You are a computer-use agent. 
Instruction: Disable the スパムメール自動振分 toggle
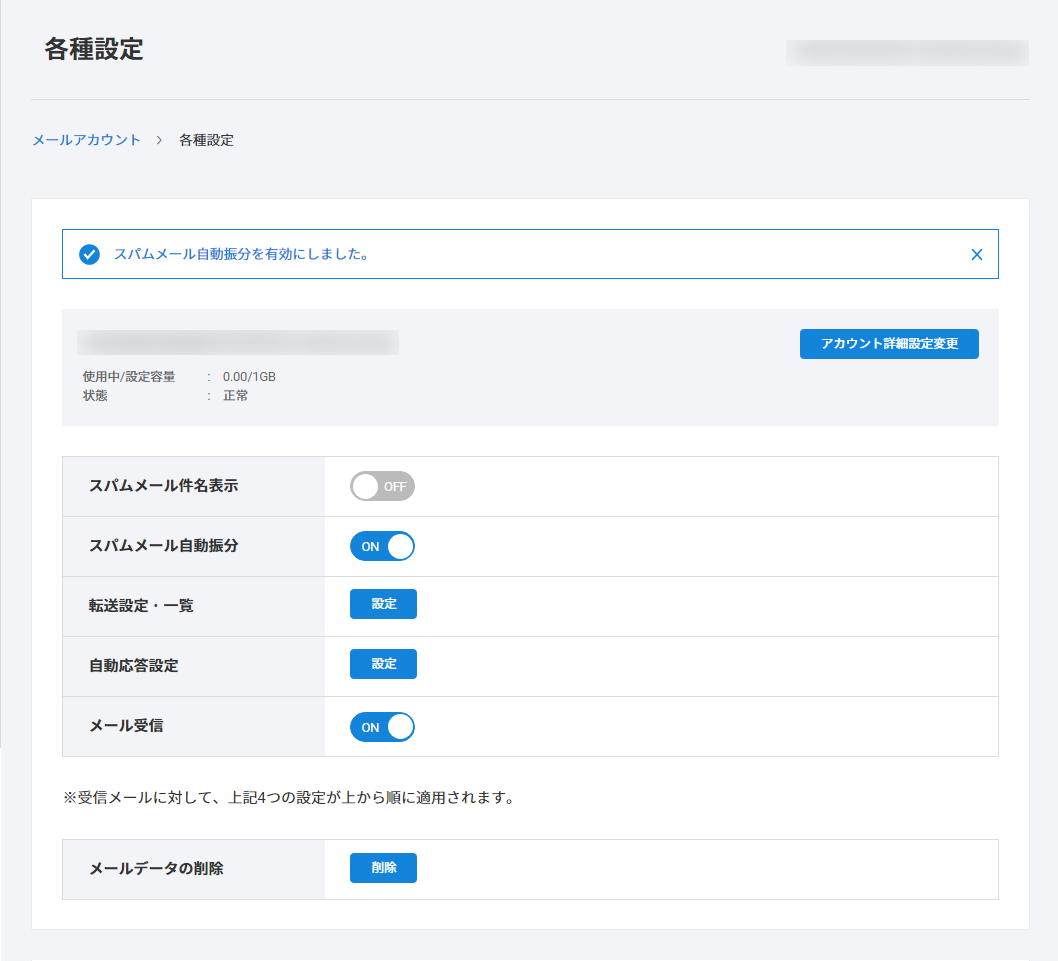coord(382,547)
